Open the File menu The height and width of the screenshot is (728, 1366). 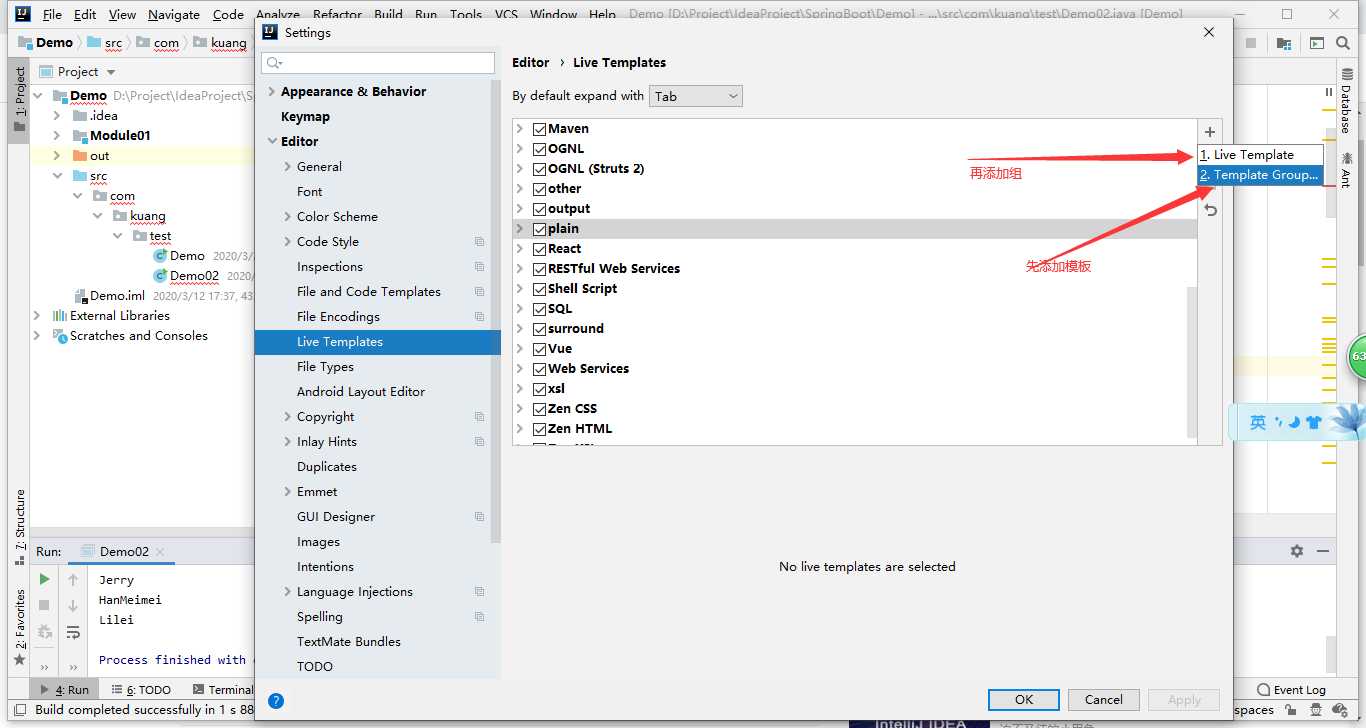(52, 15)
